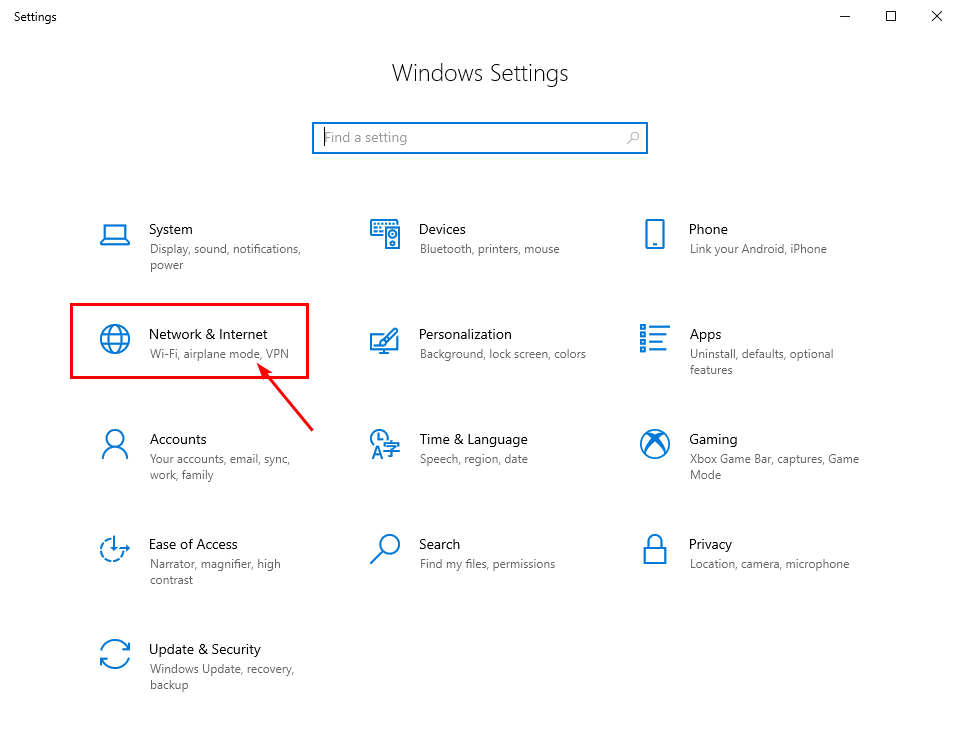Click the Time & Language icon

pyautogui.click(x=384, y=444)
